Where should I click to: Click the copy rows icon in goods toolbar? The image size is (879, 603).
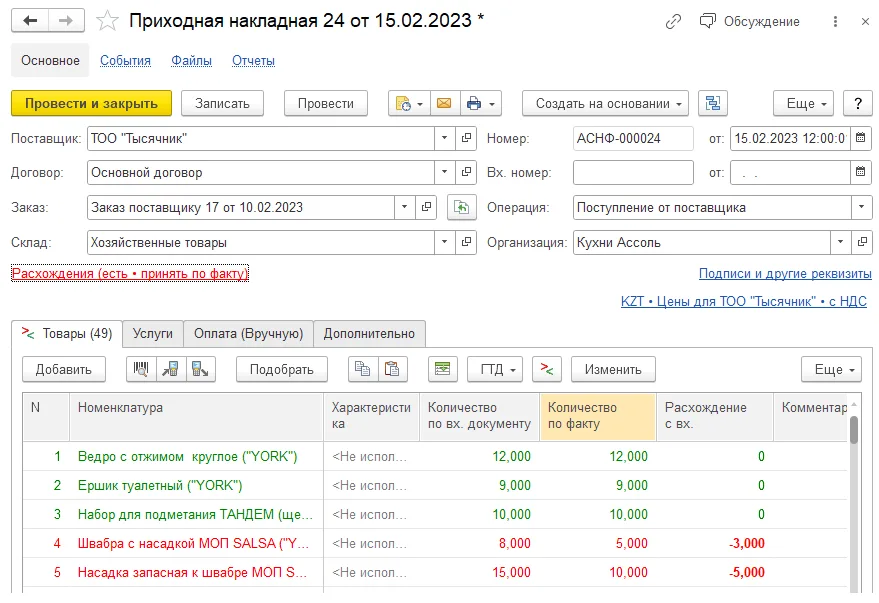(363, 369)
